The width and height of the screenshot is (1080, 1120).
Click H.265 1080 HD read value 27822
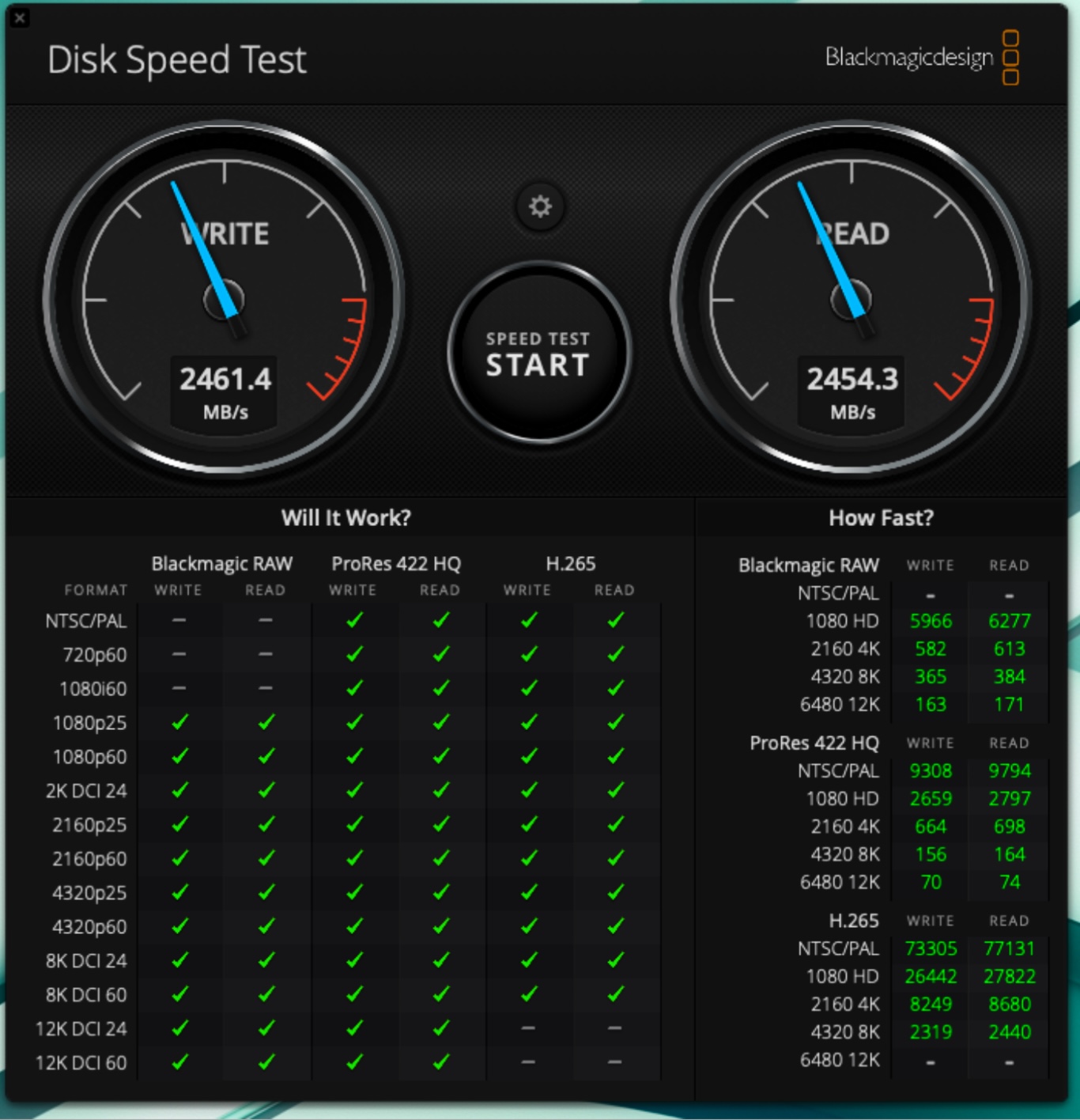(x=1010, y=976)
